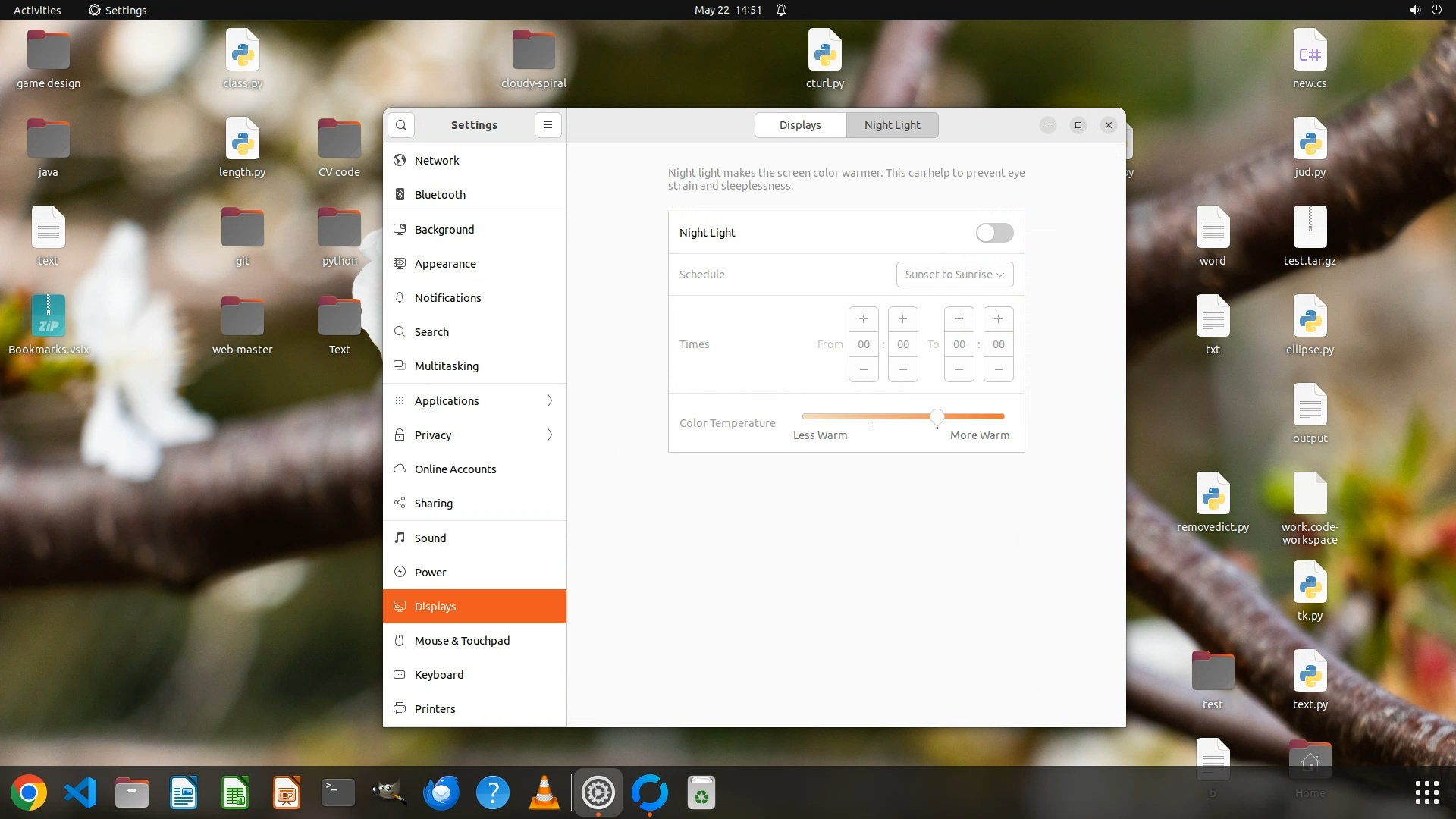Viewport: 1456px width, 819px height.
Task: Open Bluetooth settings in the sidebar
Action: tap(440, 195)
